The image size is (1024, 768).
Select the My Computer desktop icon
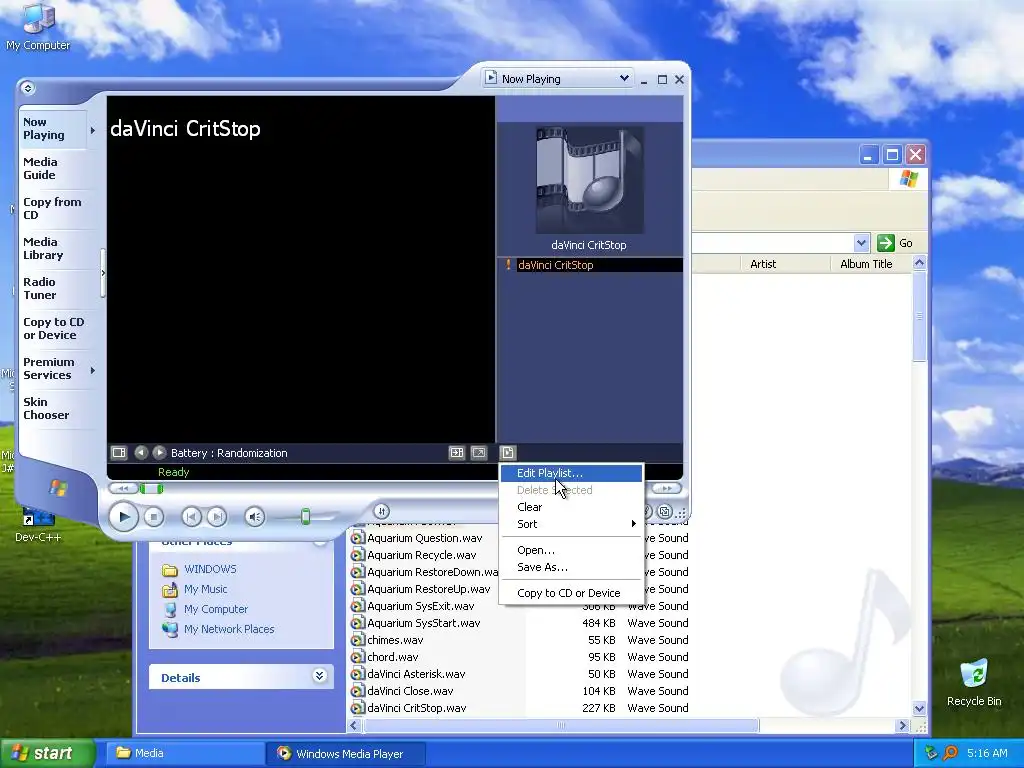tap(38, 27)
